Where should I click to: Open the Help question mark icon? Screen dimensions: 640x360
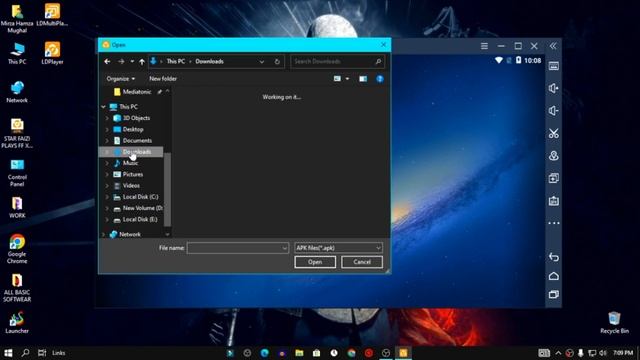tap(380, 79)
